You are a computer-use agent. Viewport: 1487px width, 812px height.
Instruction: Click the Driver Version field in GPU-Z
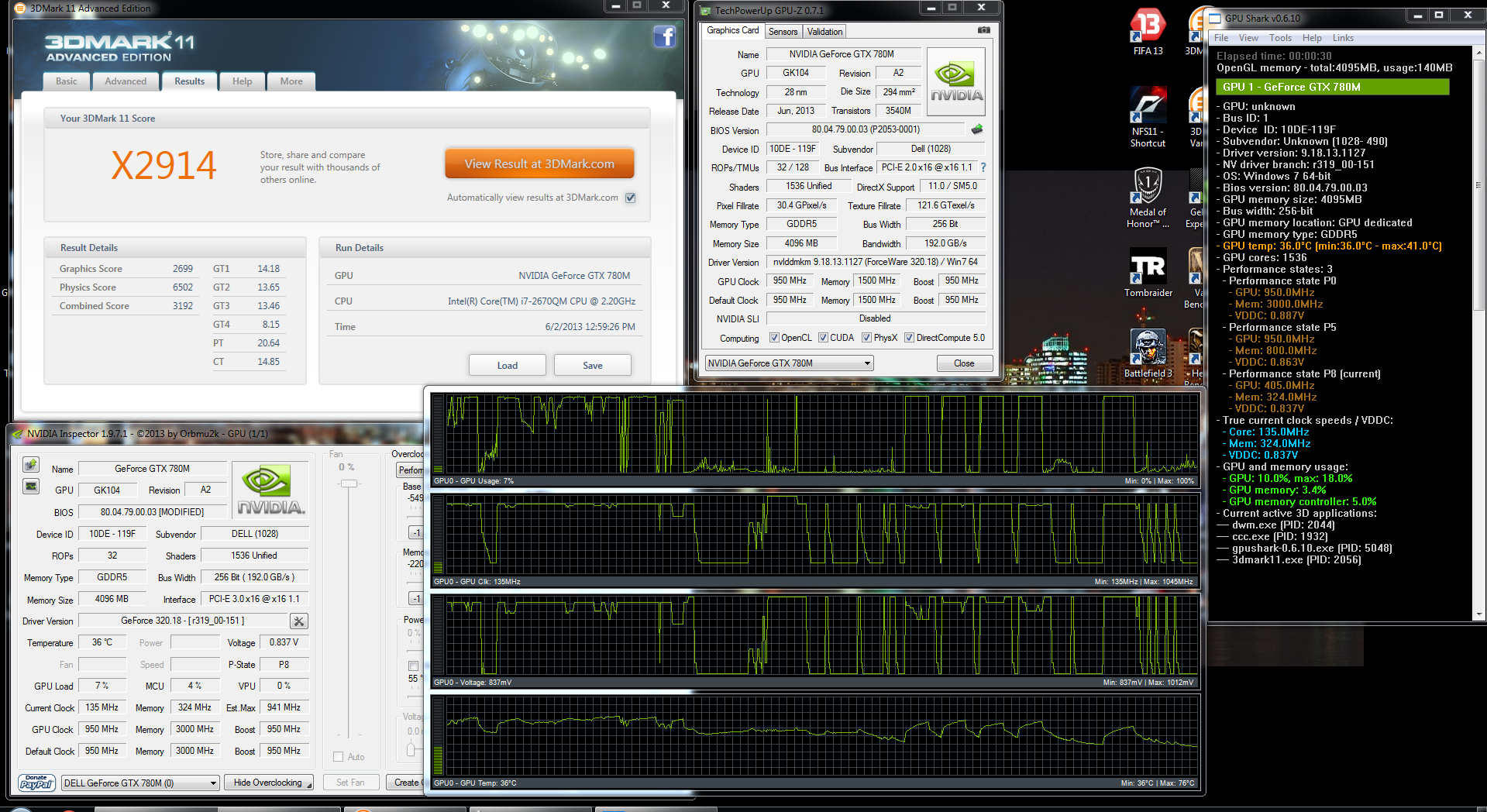tap(876, 262)
